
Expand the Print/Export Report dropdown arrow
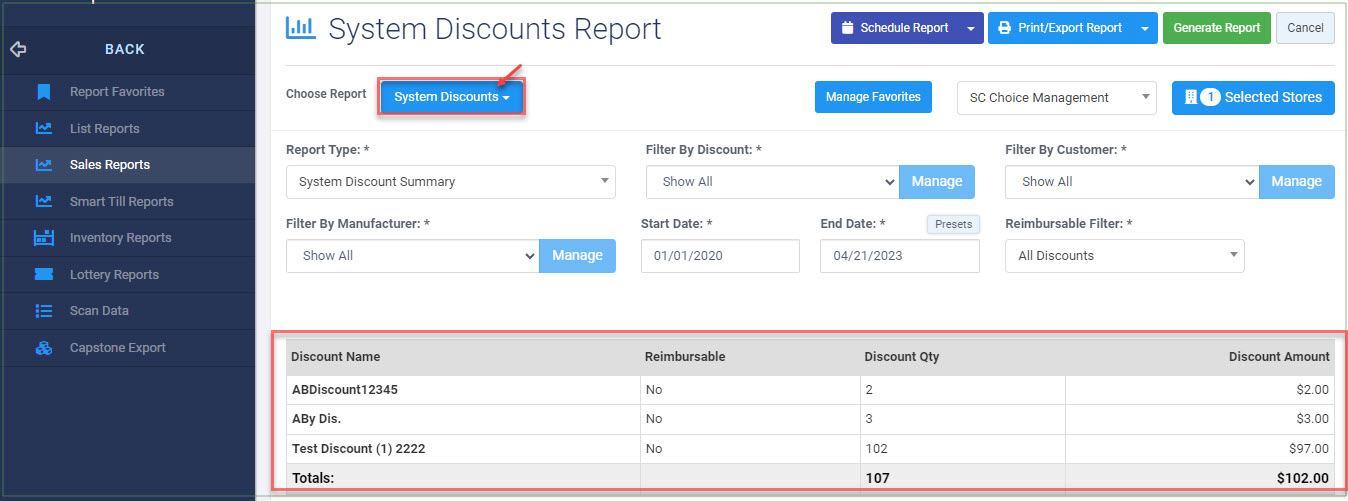[1145, 28]
